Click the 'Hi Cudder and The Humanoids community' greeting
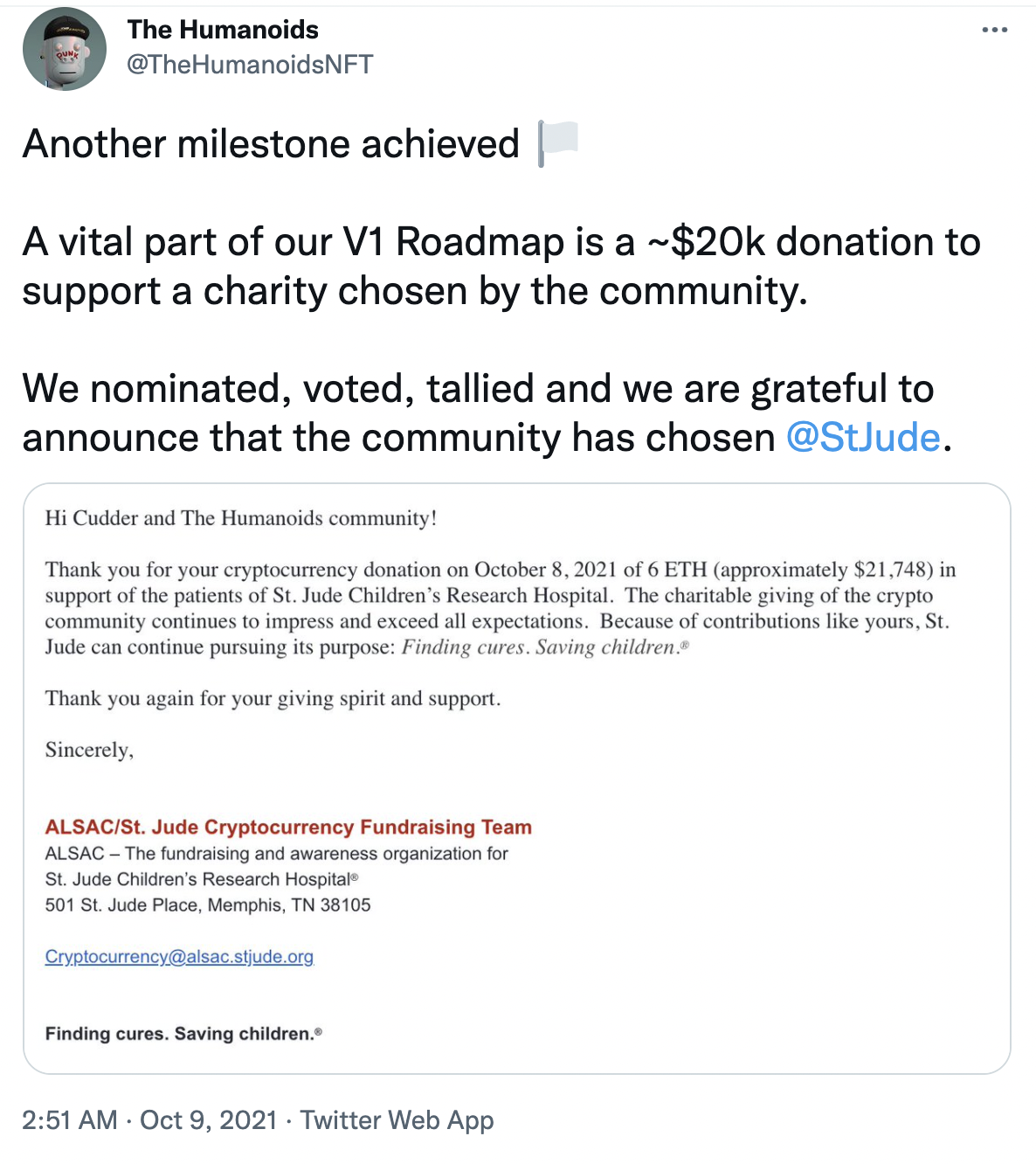 point(241,518)
